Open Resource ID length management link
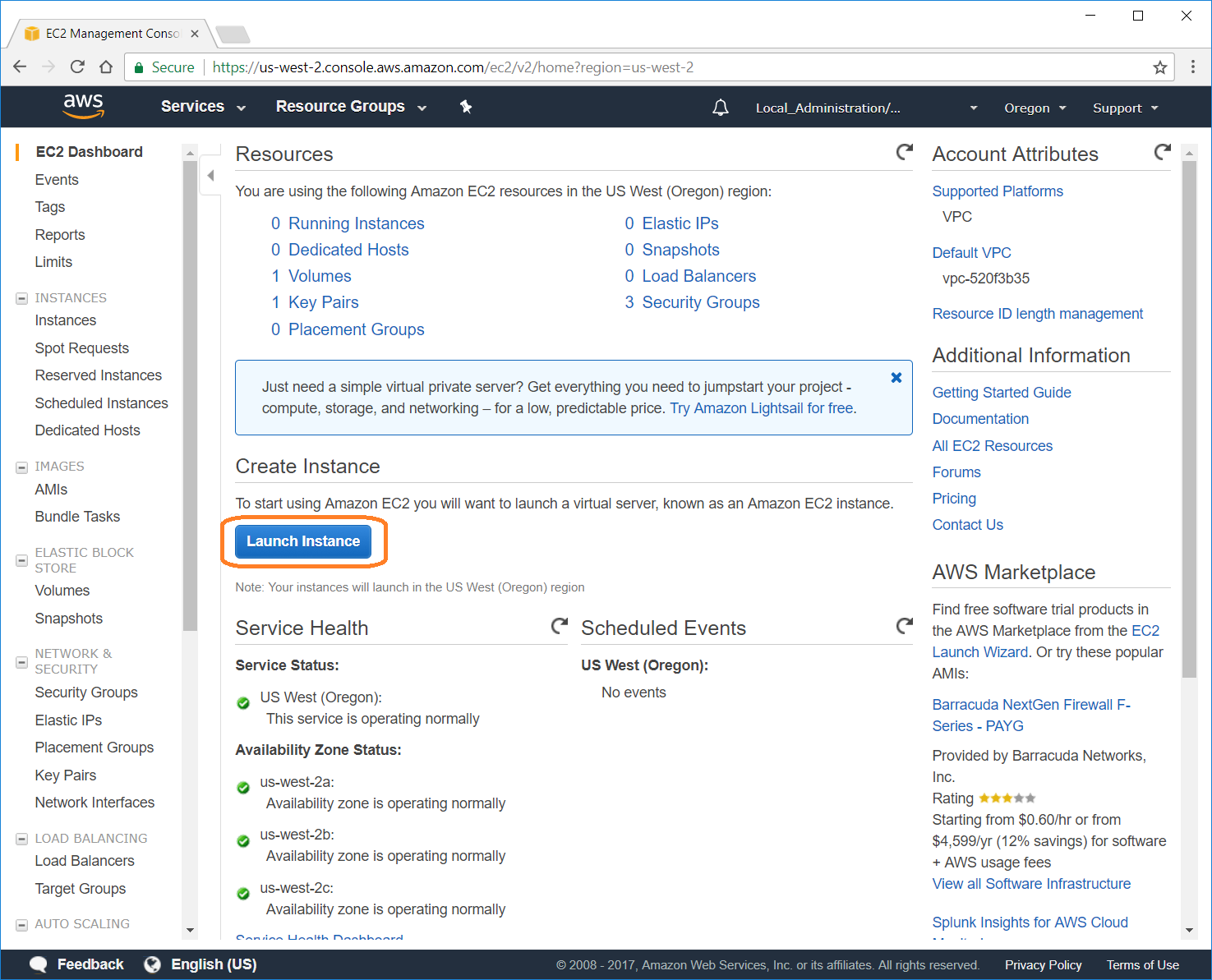 tap(1038, 314)
